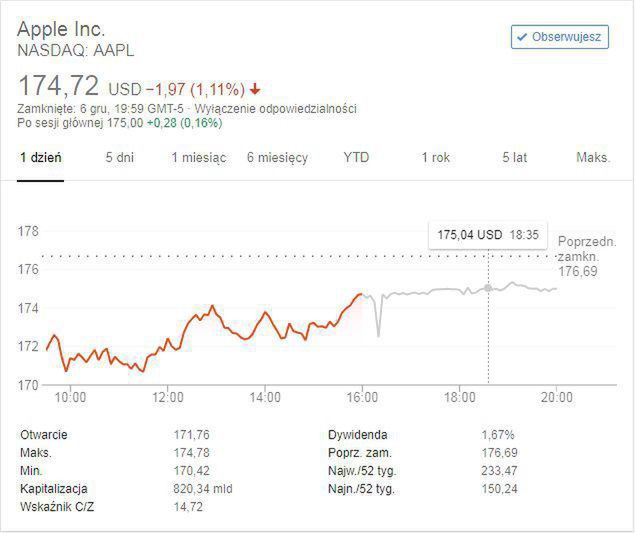The width and height of the screenshot is (635, 534).
Task: Click the 18:35 marker dot on chart
Action: point(488,288)
